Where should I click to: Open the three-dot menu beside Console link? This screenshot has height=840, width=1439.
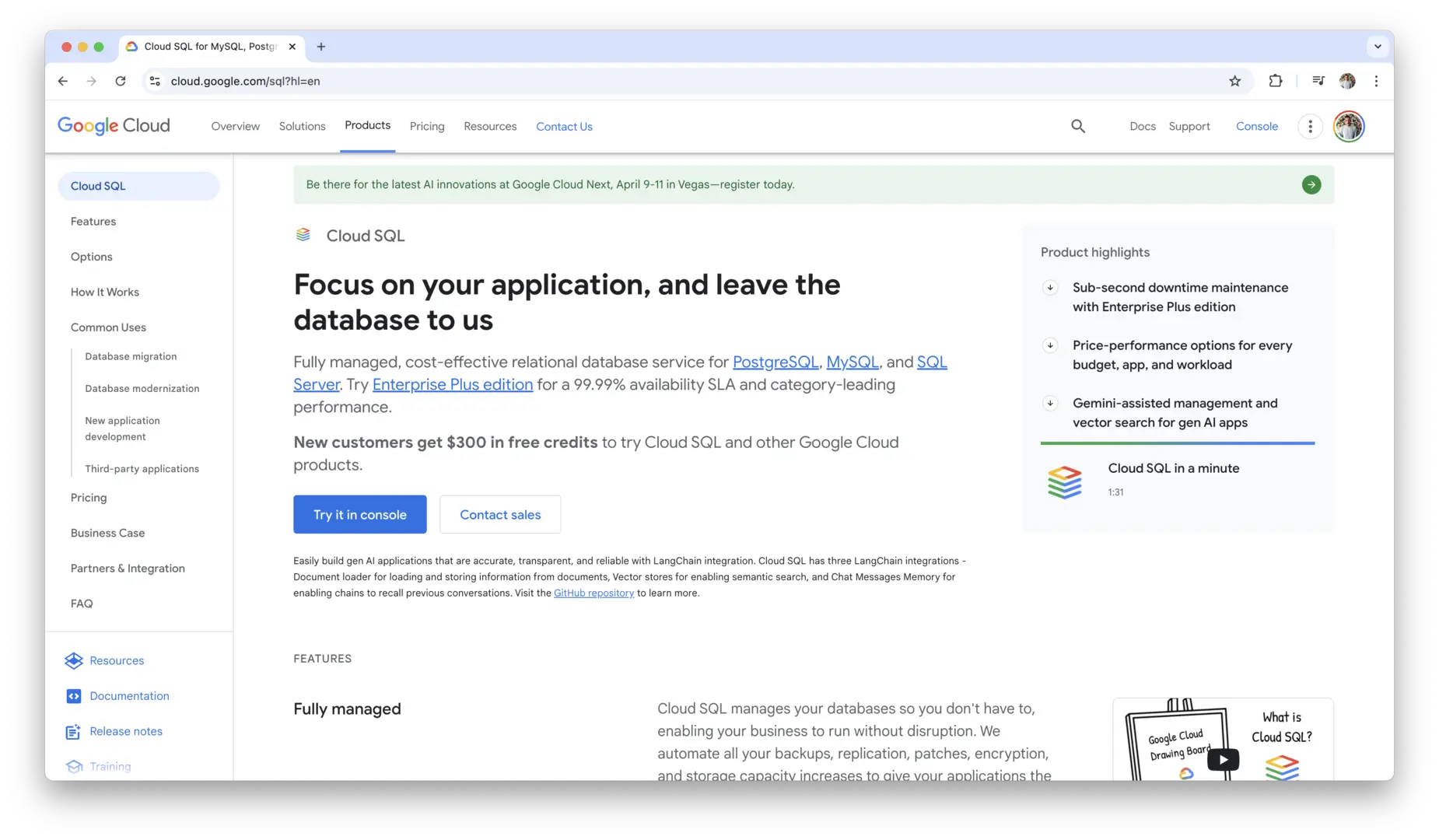tap(1310, 126)
